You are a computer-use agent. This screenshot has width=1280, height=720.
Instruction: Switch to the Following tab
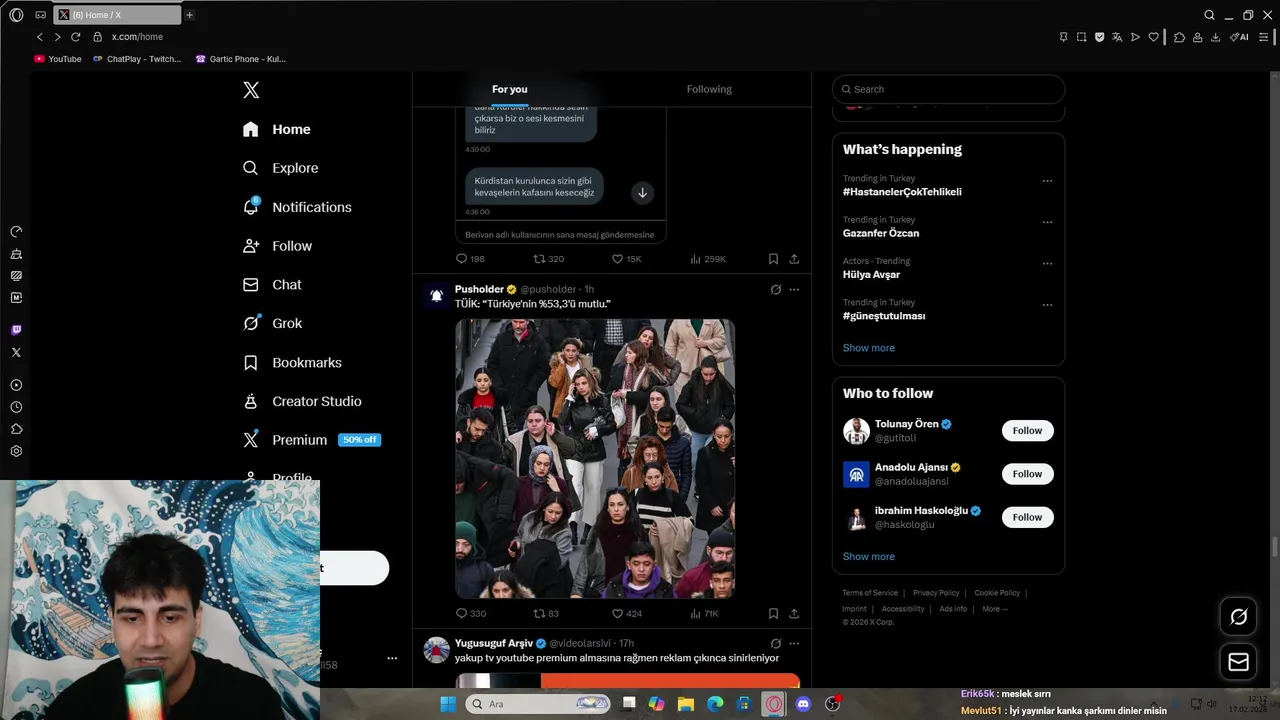[709, 89]
